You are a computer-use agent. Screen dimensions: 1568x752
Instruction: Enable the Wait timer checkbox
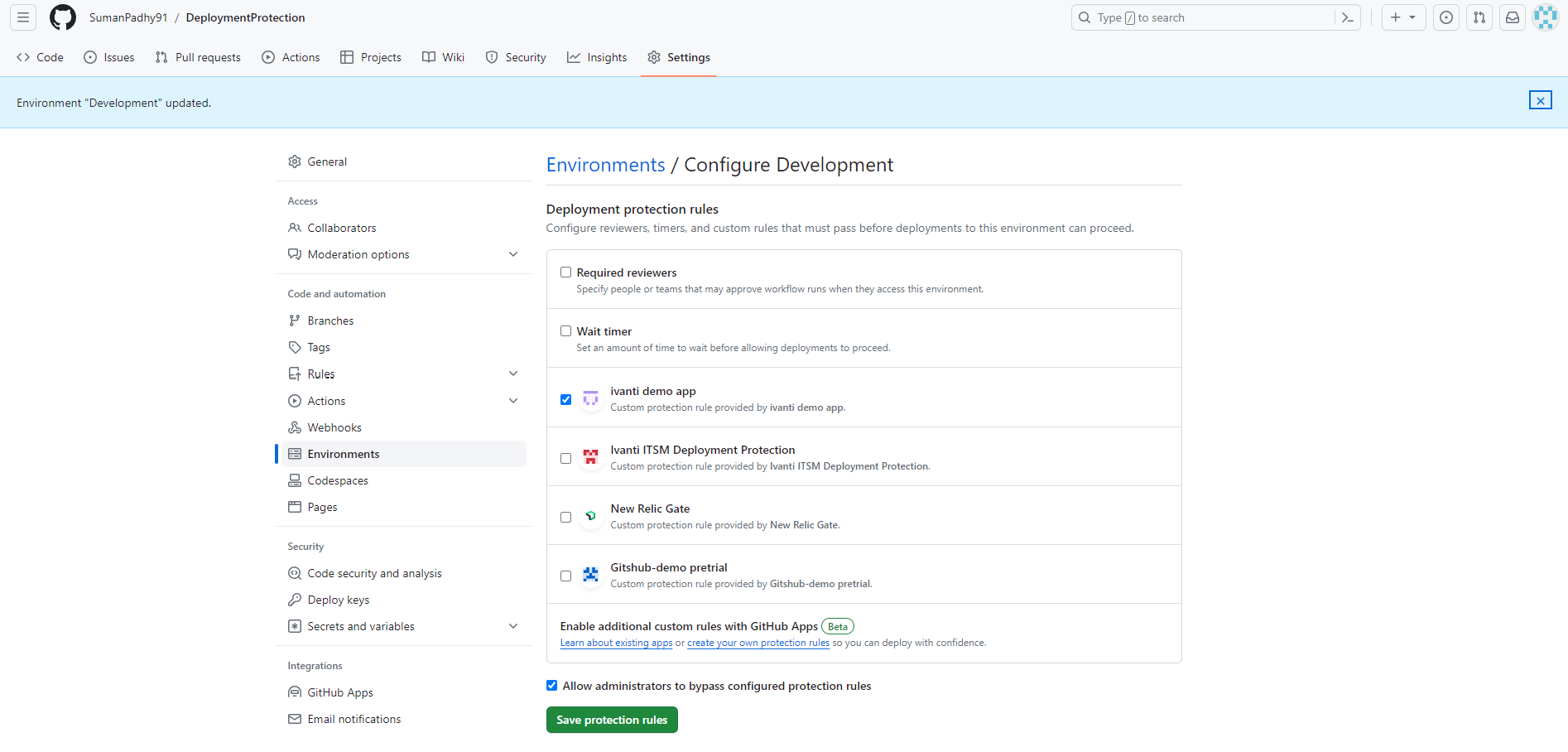[x=566, y=331]
